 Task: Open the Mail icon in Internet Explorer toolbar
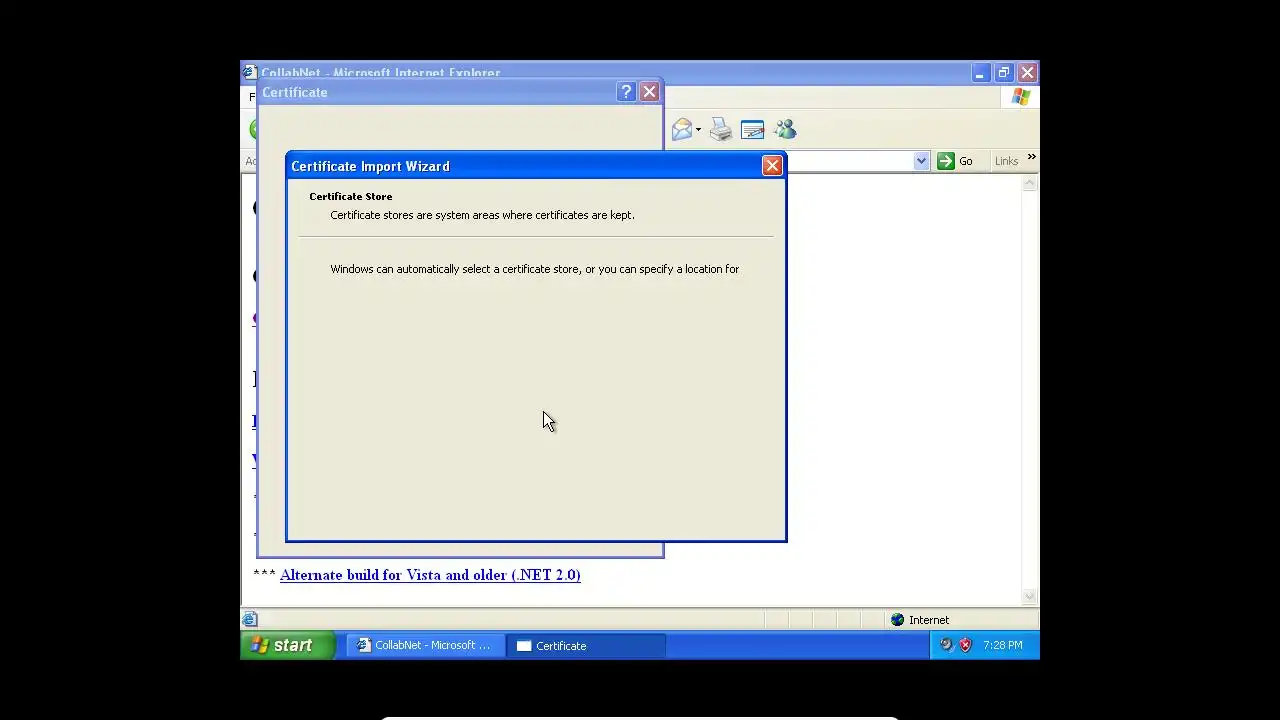pos(682,130)
